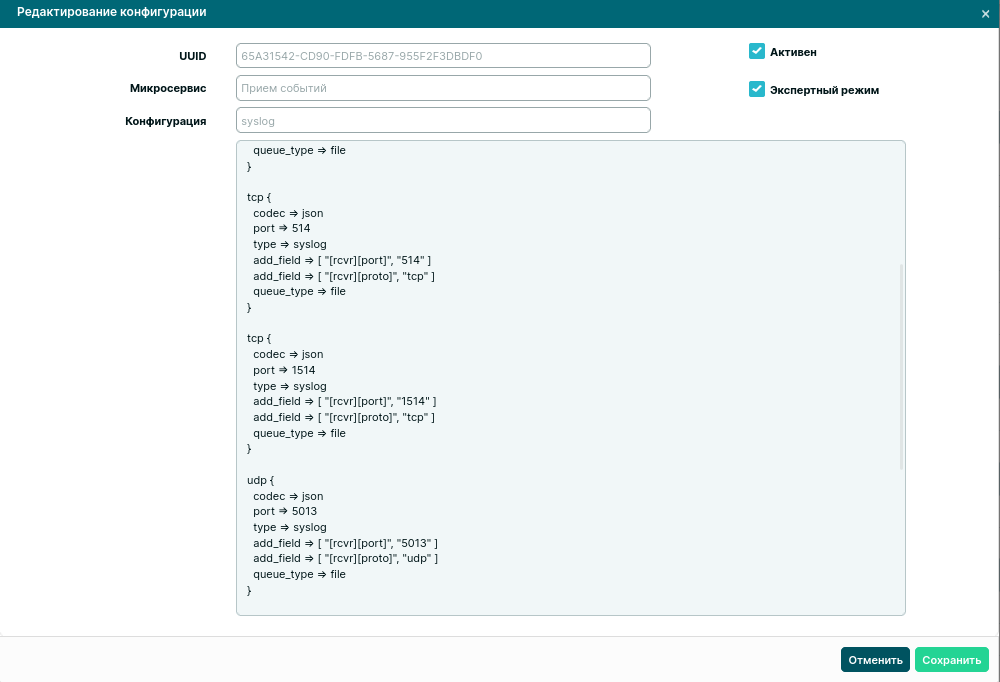Save changes with the Сохранить button
The image size is (1000, 682).
pos(951,660)
